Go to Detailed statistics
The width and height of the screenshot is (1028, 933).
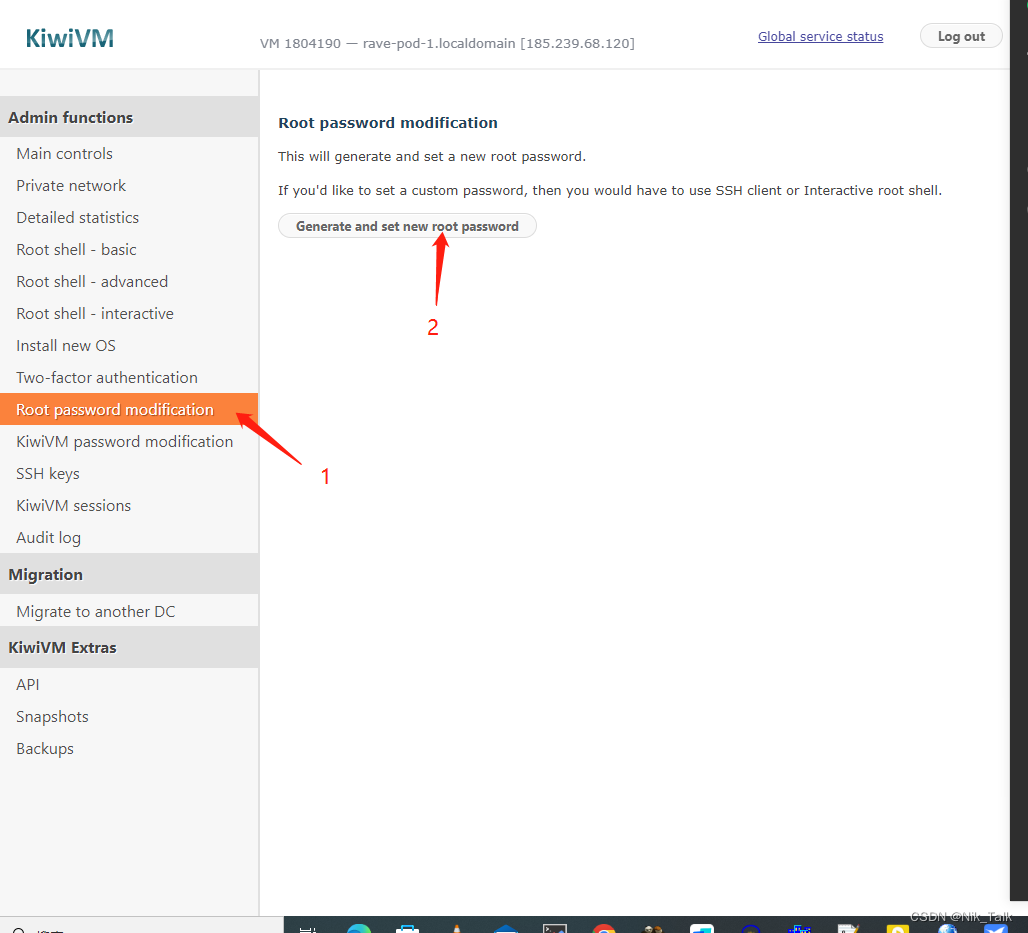pos(77,218)
